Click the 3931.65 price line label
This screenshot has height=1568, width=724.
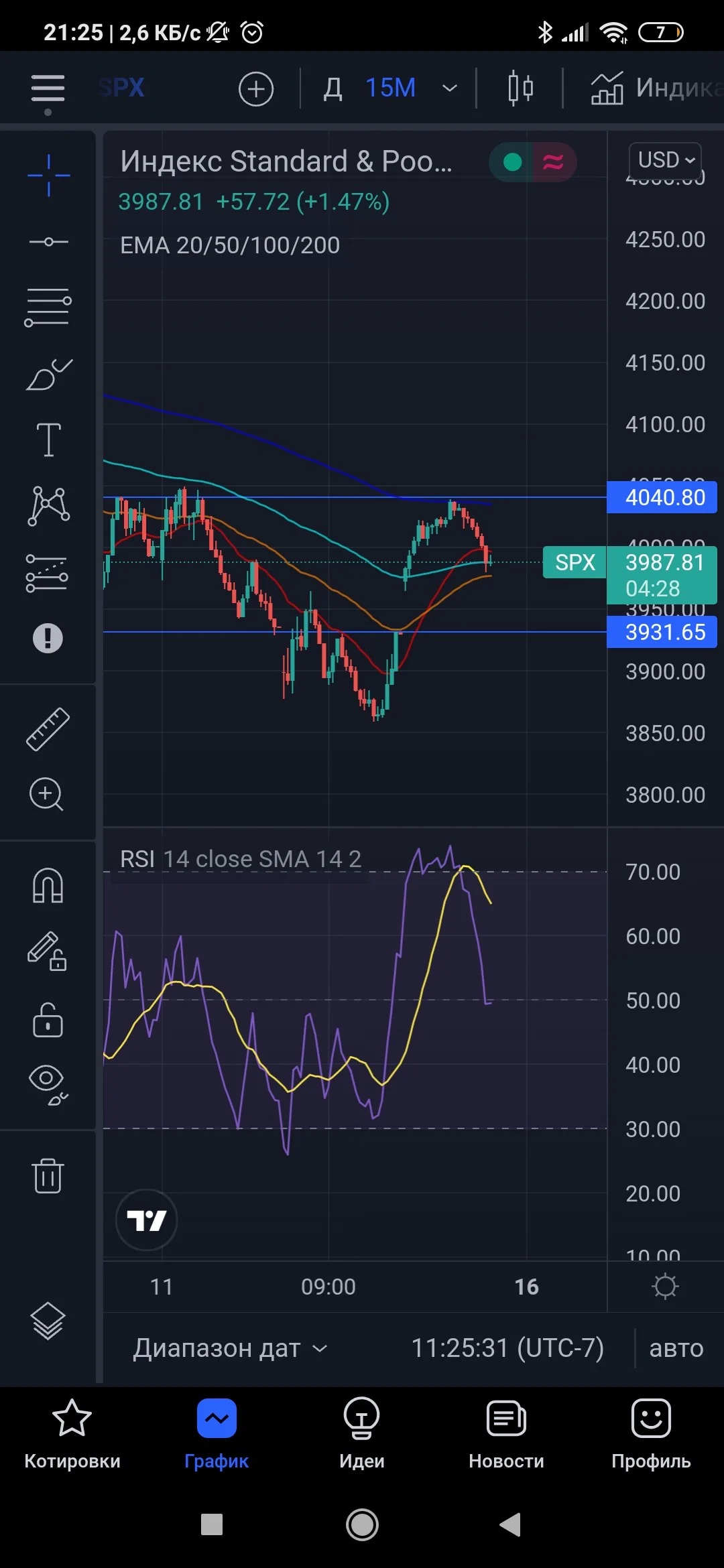point(662,632)
